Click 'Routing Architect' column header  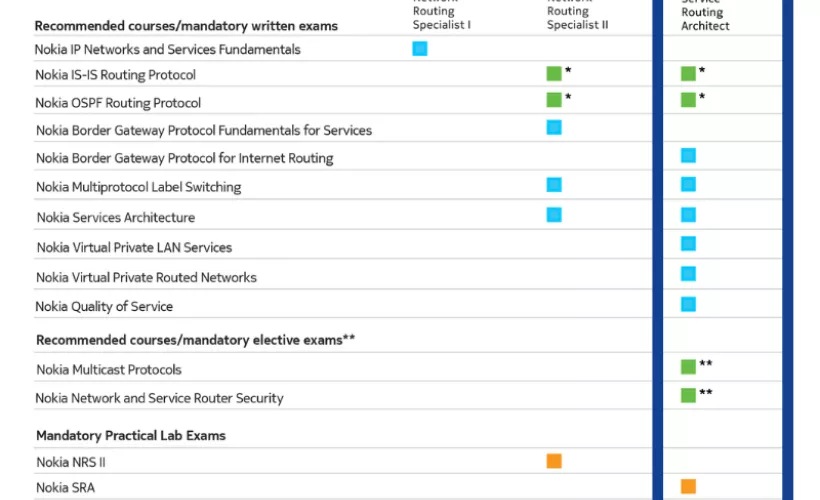(x=705, y=19)
